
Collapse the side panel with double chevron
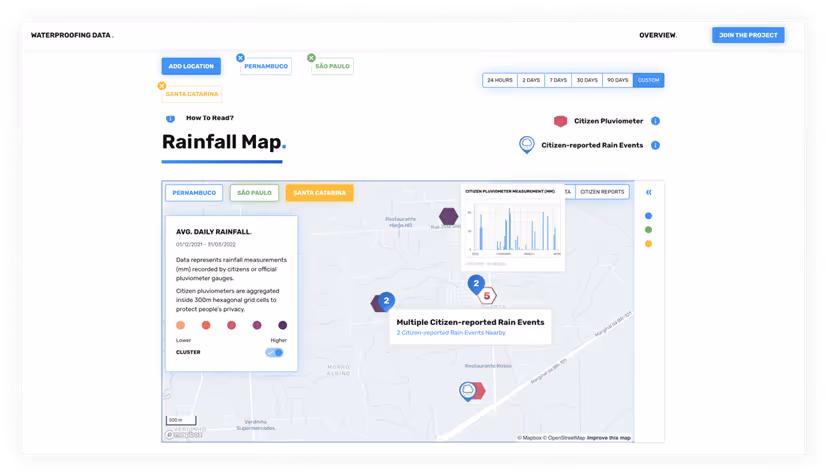[648, 192]
